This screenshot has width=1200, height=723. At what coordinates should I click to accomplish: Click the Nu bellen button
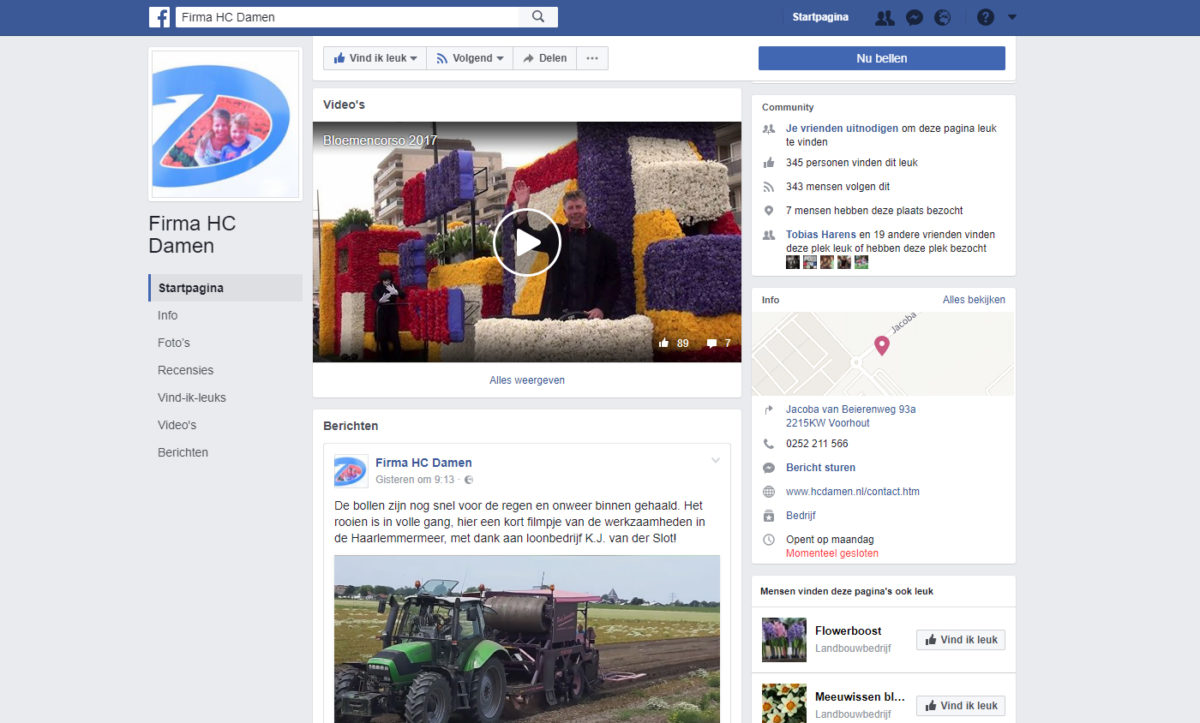(882, 58)
